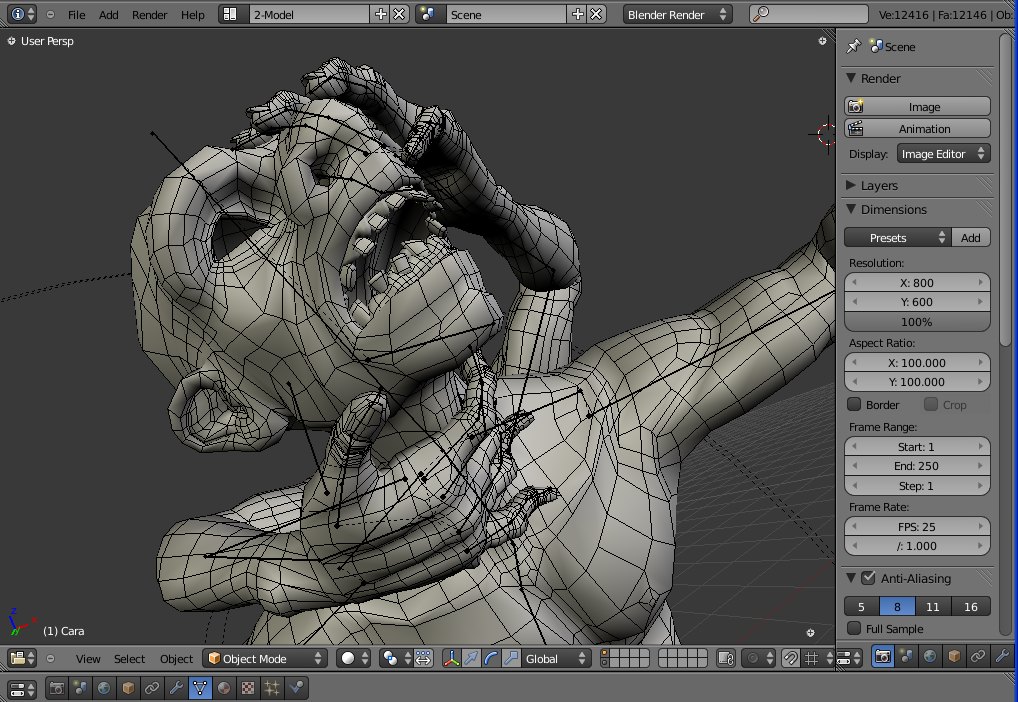Enable the Full Sample checkbox
The height and width of the screenshot is (702, 1018).
[854, 628]
